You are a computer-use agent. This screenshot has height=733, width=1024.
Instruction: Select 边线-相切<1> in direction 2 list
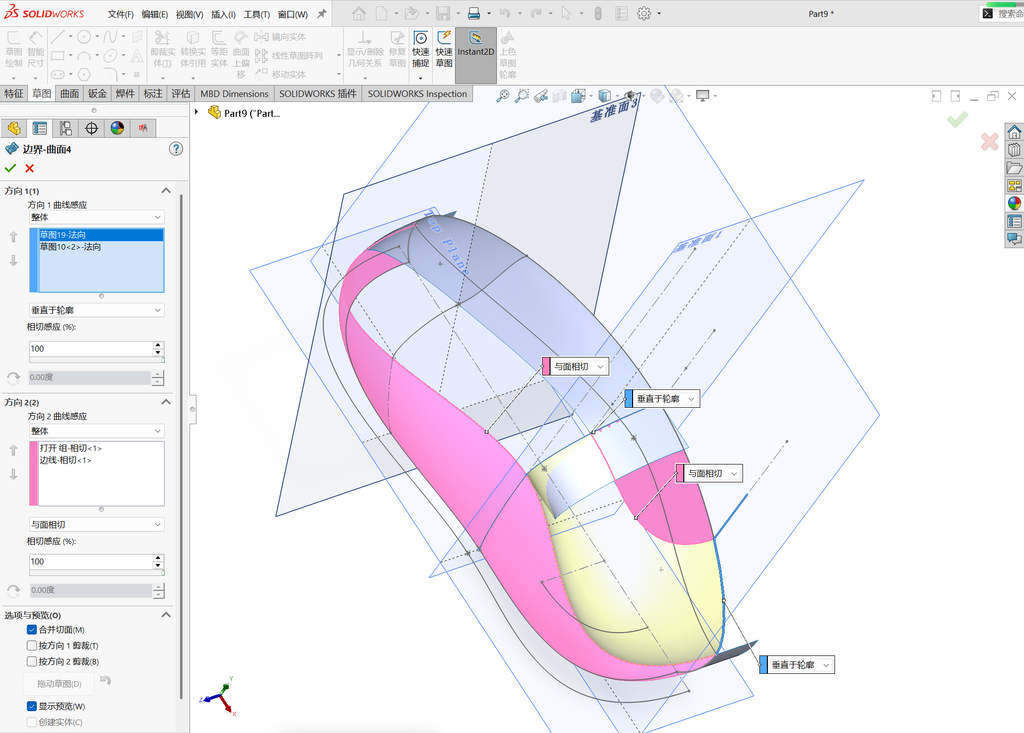pyautogui.click(x=101, y=460)
